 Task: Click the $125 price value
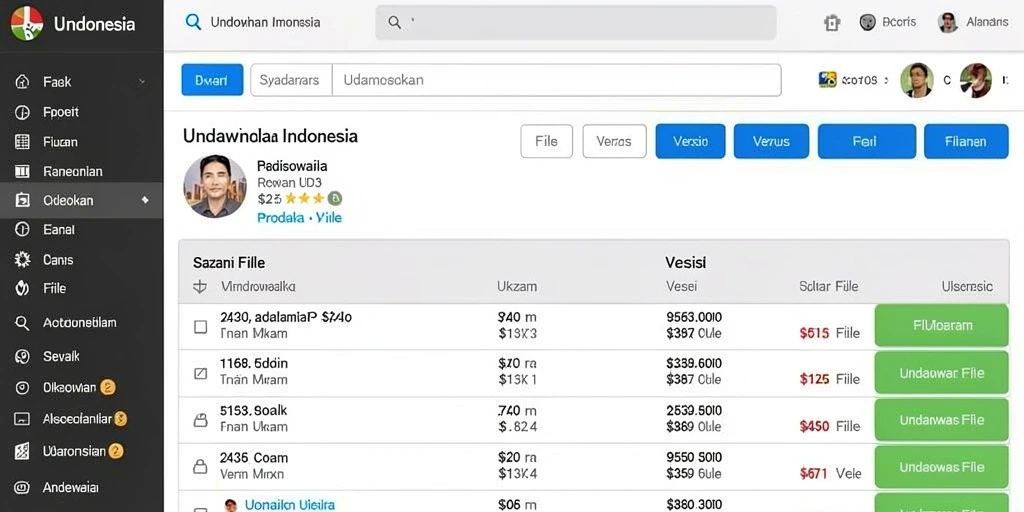point(814,379)
